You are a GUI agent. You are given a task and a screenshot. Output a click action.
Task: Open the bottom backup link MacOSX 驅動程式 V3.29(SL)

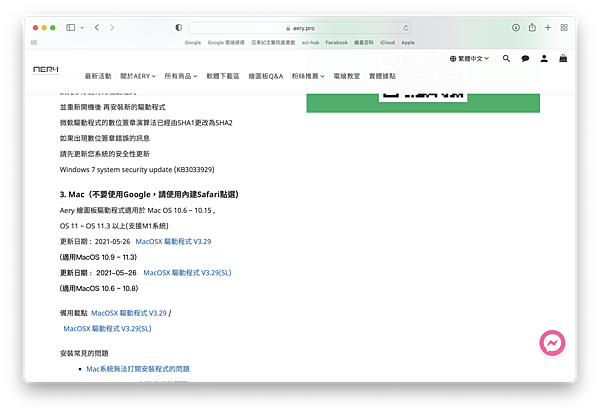107,329
